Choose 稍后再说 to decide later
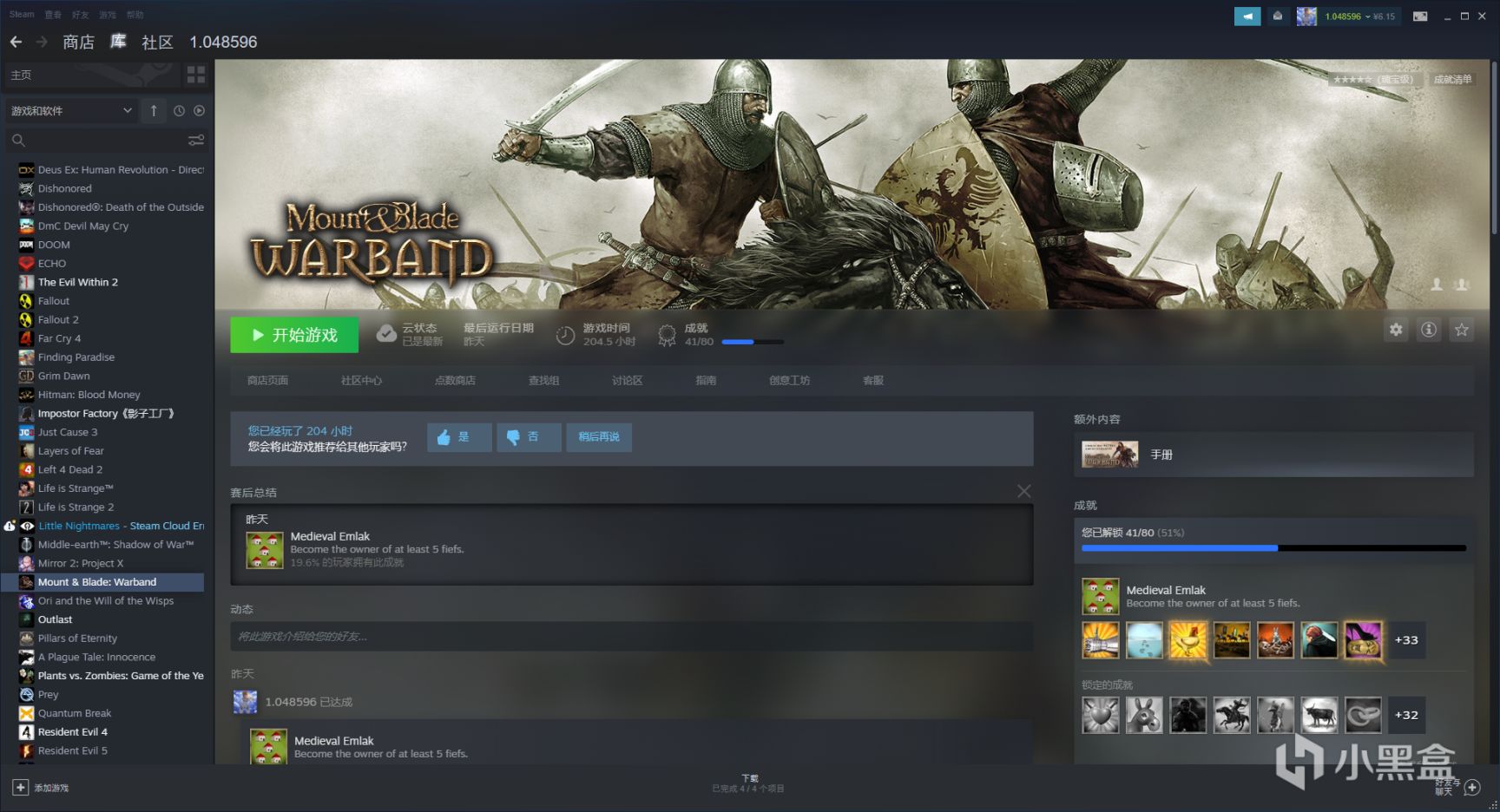This screenshot has width=1500, height=812. tap(599, 437)
